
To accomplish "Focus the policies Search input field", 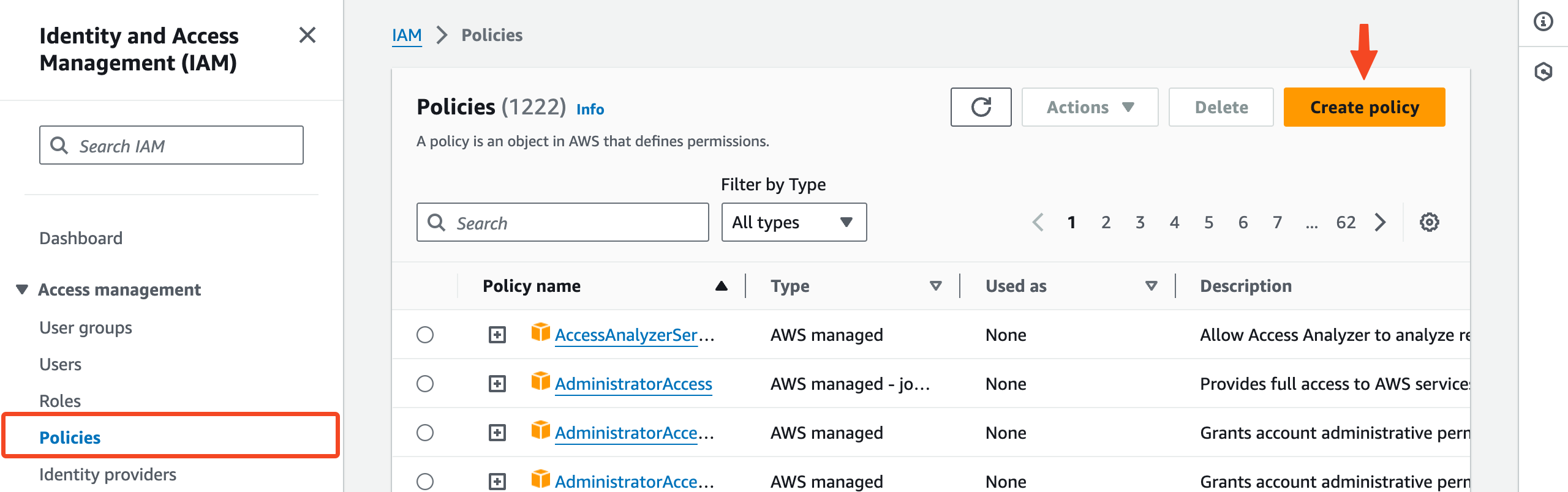I will tap(562, 222).
